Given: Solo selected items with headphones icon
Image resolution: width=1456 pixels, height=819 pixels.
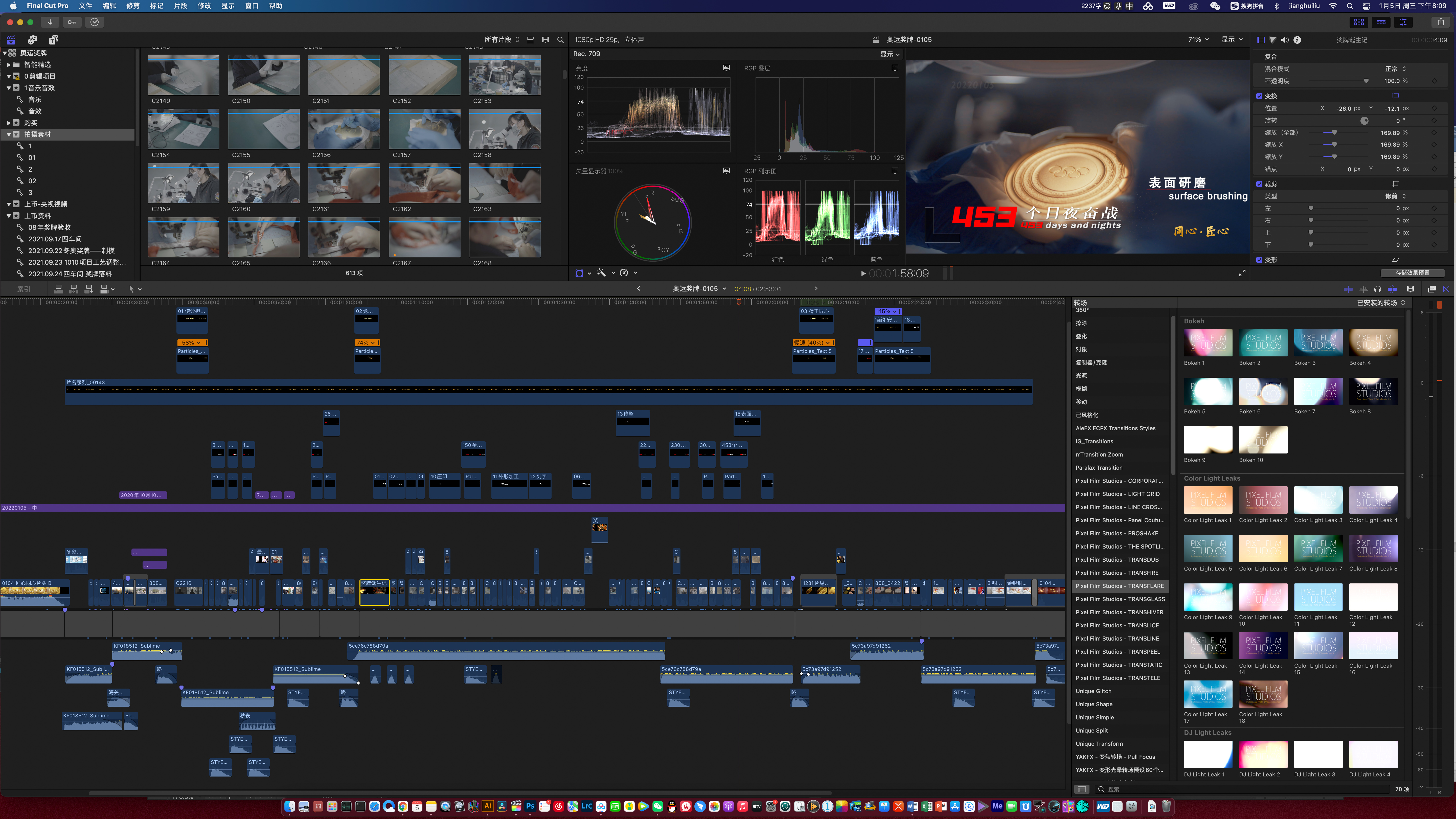Looking at the screenshot, I should [x=1377, y=289].
